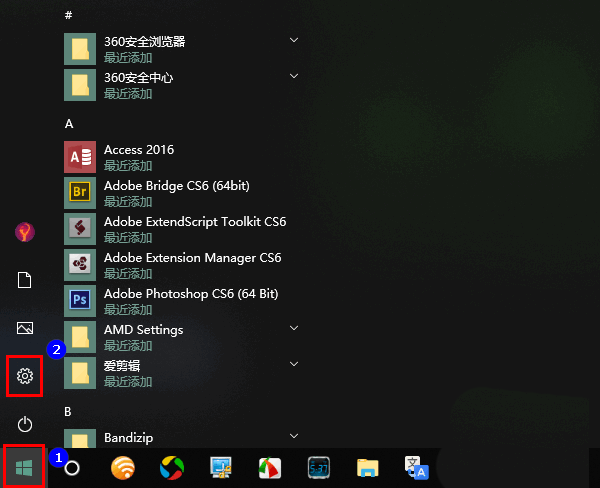Expand the 爱剪辑 folder chevron
The width and height of the screenshot is (600, 488).
(294, 364)
